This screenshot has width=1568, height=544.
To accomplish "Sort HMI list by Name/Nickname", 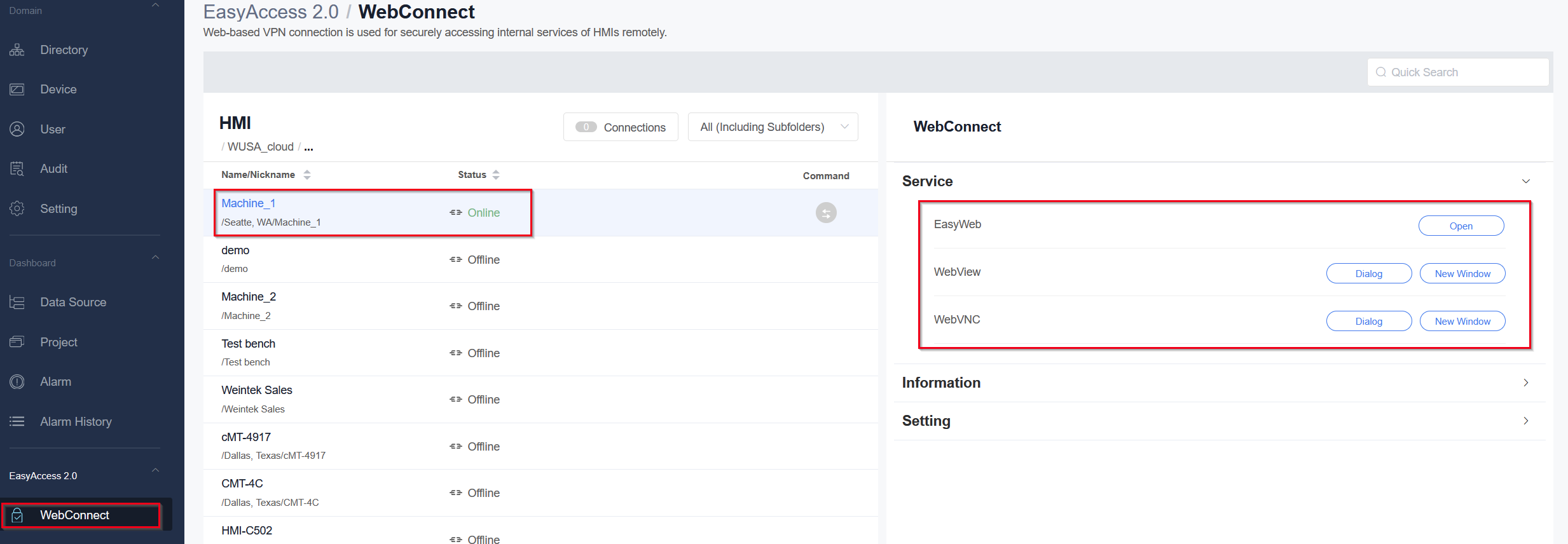I will pyautogui.click(x=307, y=175).
